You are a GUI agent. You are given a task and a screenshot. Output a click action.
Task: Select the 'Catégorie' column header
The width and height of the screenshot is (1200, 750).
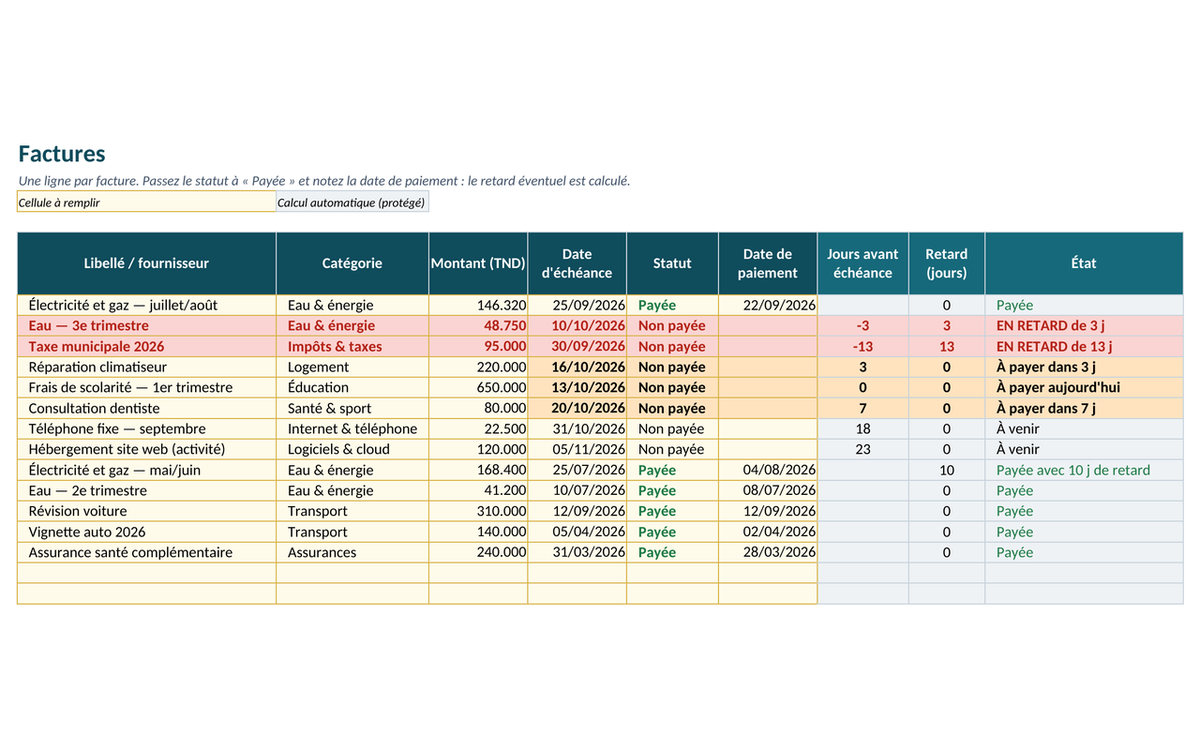point(352,263)
